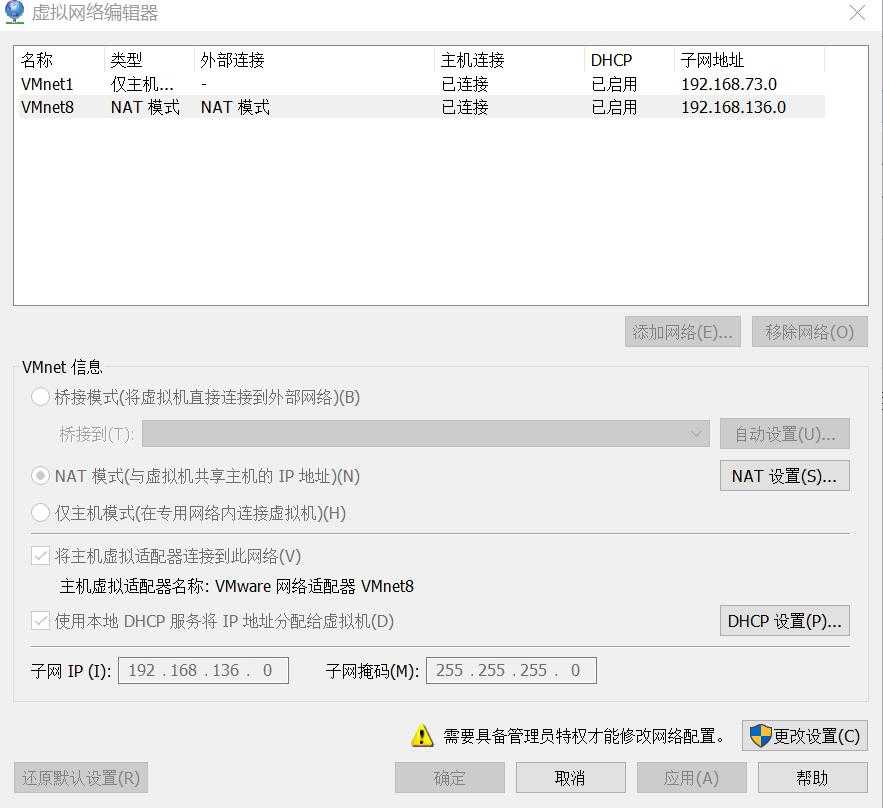Open NAT 设置(S) dialog
The height and width of the screenshot is (808, 883).
(x=784, y=476)
